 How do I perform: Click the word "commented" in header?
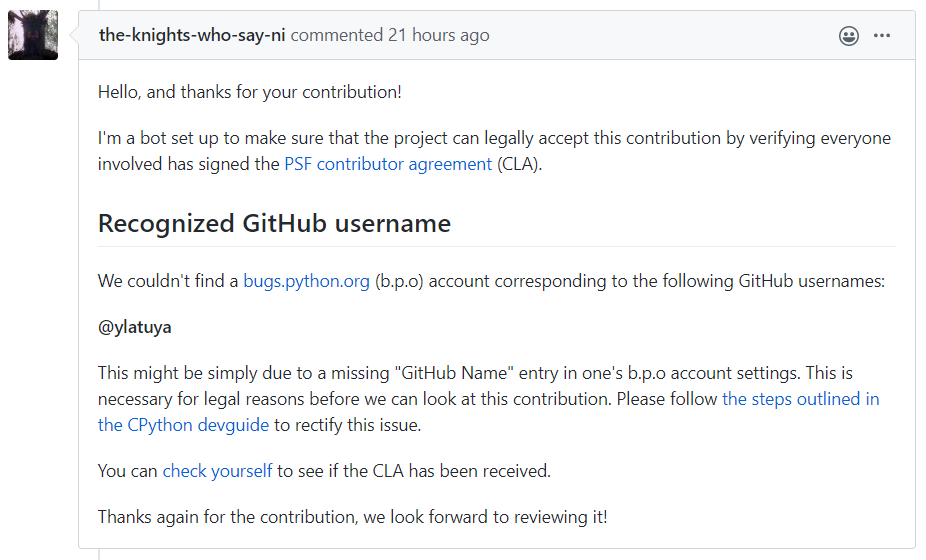tap(337, 35)
